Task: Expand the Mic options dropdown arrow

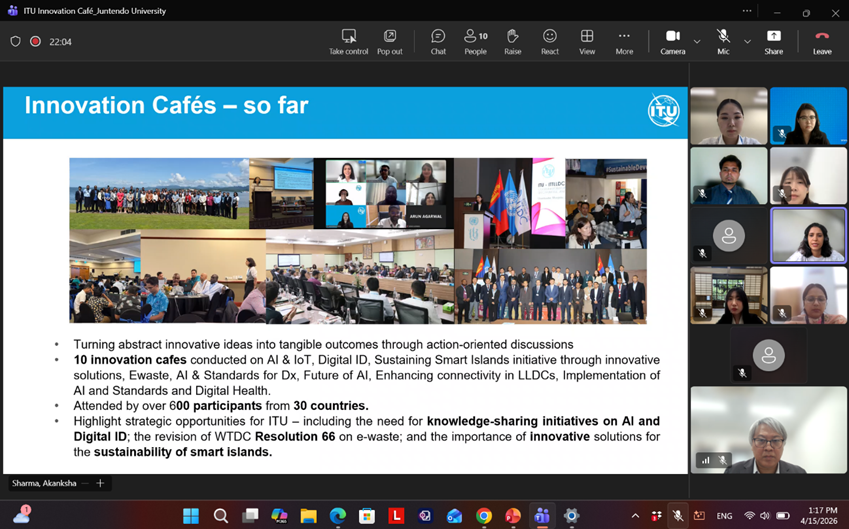Action: [x=746, y=42]
